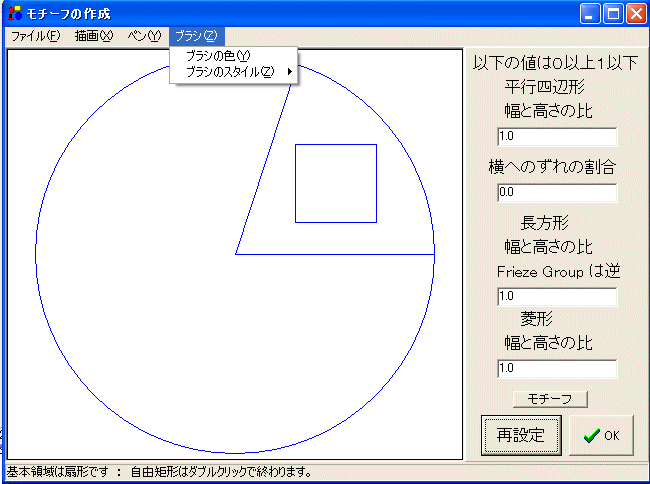Choose ブラシの色(Y) from the menu
Screen dimensions: 650x484
pos(233,56)
